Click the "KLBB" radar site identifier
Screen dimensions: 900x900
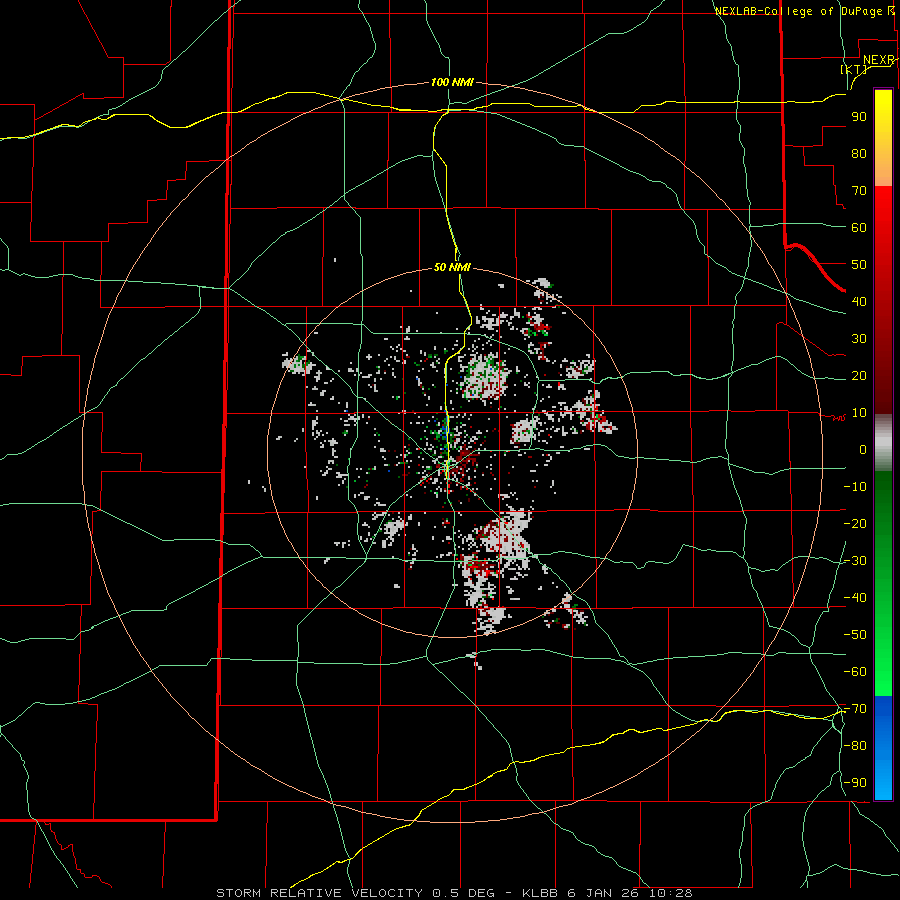click(x=540, y=893)
